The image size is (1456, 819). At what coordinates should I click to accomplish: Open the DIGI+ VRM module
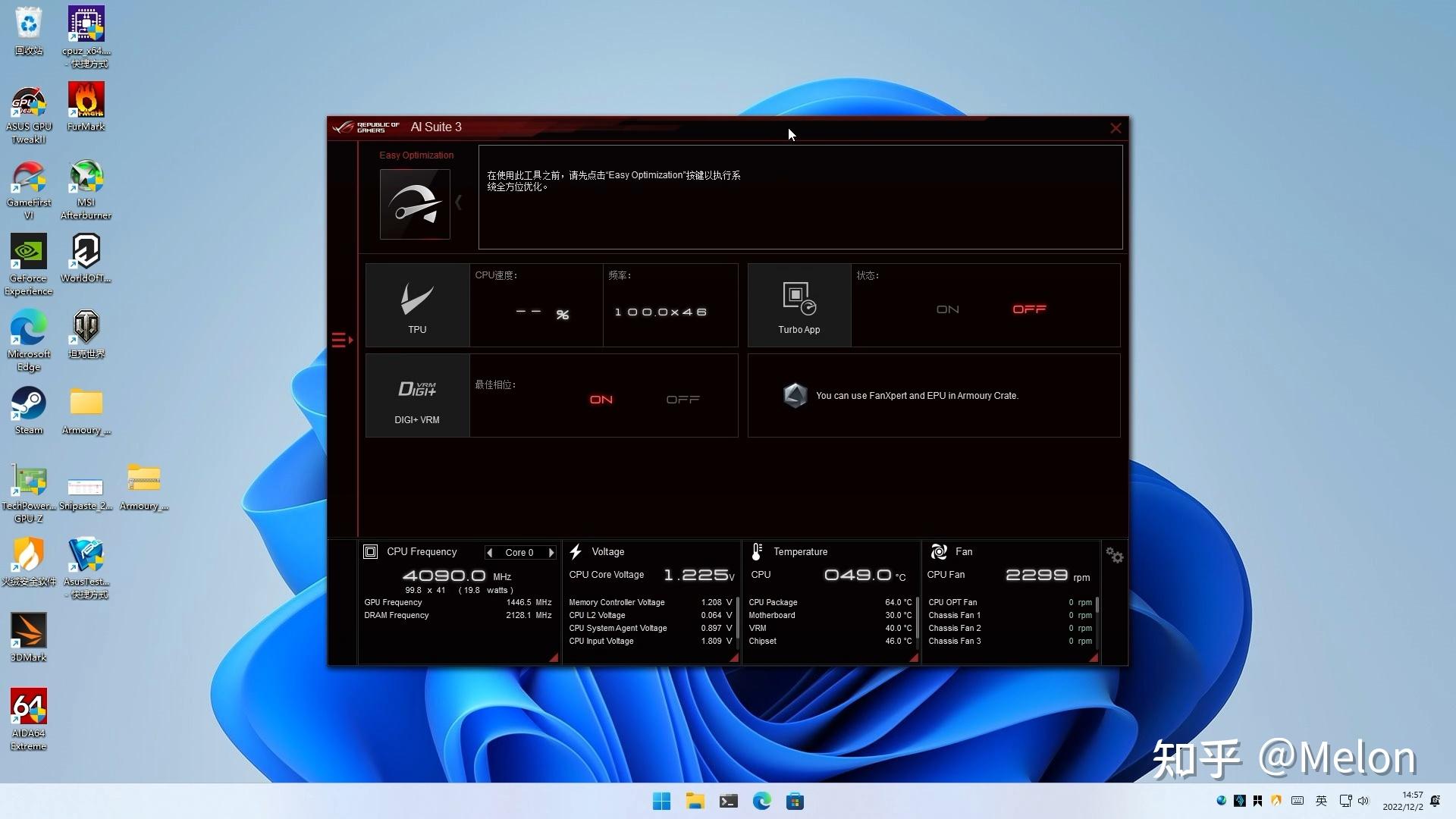[x=417, y=396]
